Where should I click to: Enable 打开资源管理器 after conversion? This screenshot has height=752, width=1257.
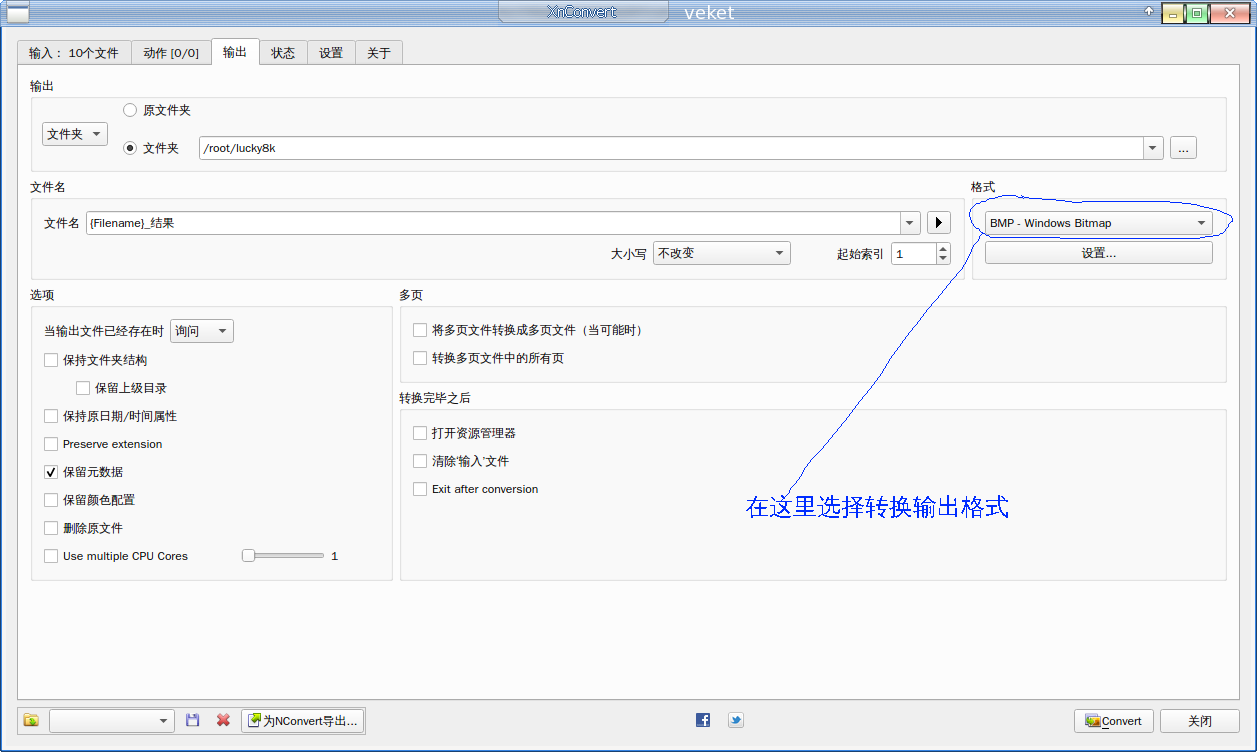(420, 433)
